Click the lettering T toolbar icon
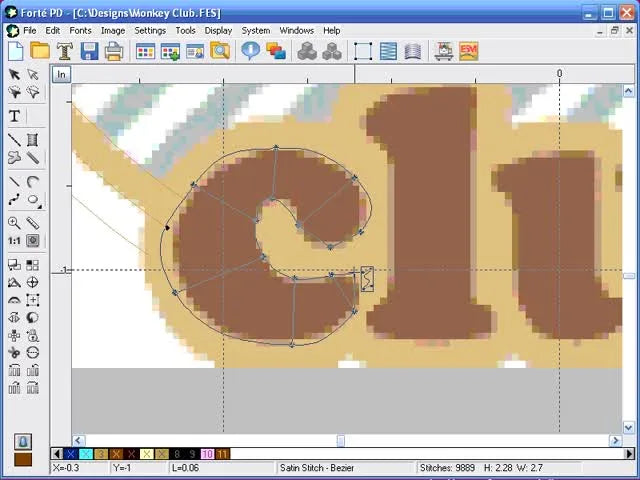This screenshot has width=640, height=480. (x=64, y=51)
